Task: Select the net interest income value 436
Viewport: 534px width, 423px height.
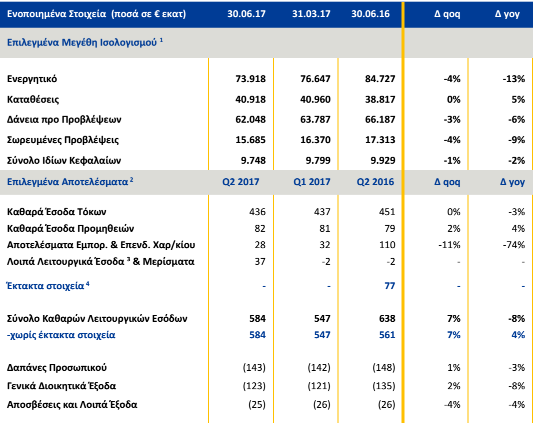Action: click(x=257, y=212)
